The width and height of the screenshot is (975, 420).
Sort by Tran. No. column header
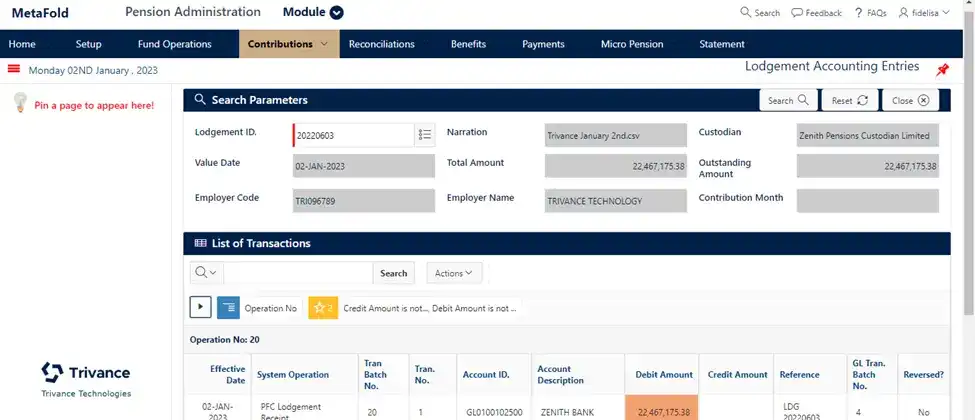(425, 375)
